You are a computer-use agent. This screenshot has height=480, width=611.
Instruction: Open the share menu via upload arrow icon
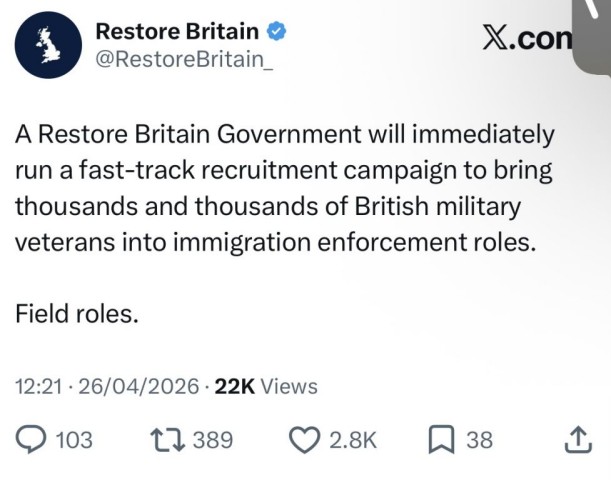pyautogui.click(x=576, y=440)
